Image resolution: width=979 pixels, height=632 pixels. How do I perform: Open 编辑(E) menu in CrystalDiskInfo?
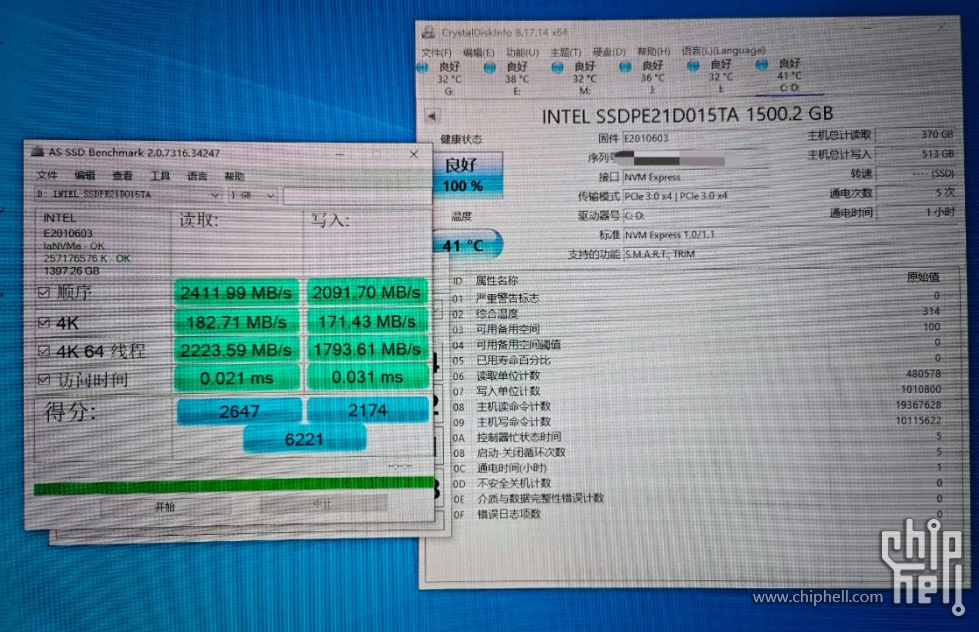point(479,52)
